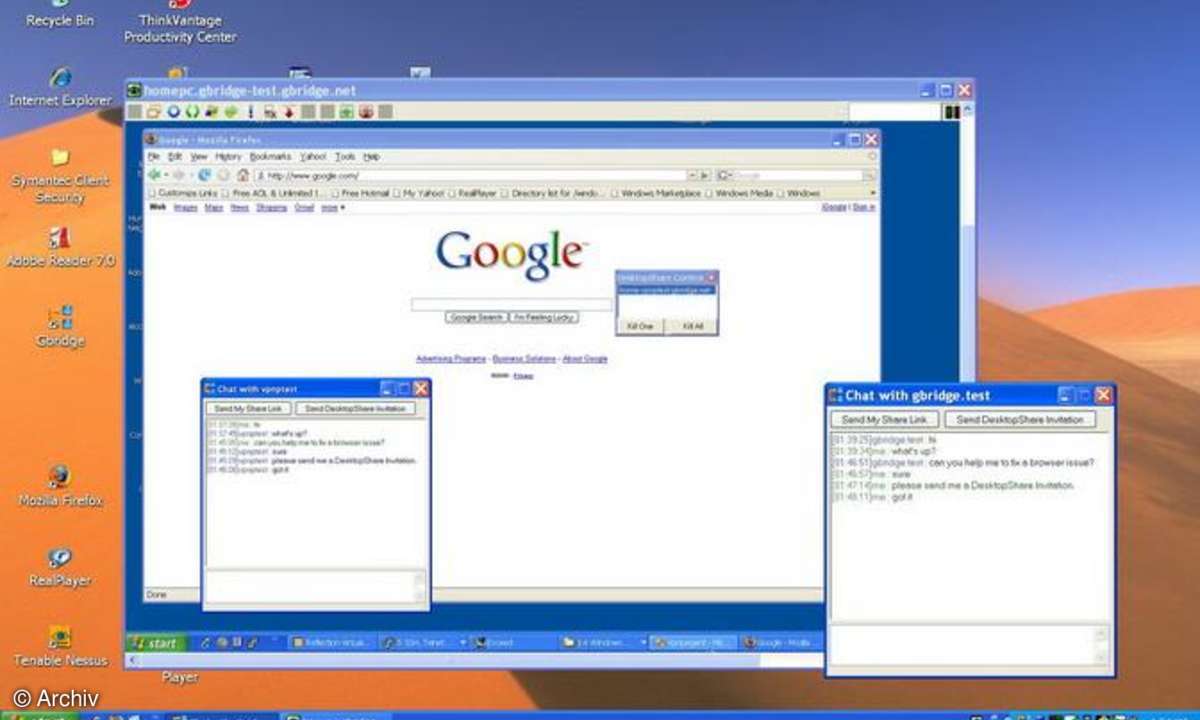Open the Firefox Help menu
Image resolution: width=1200 pixels, height=720 pixels.
(x=371, y=157)
